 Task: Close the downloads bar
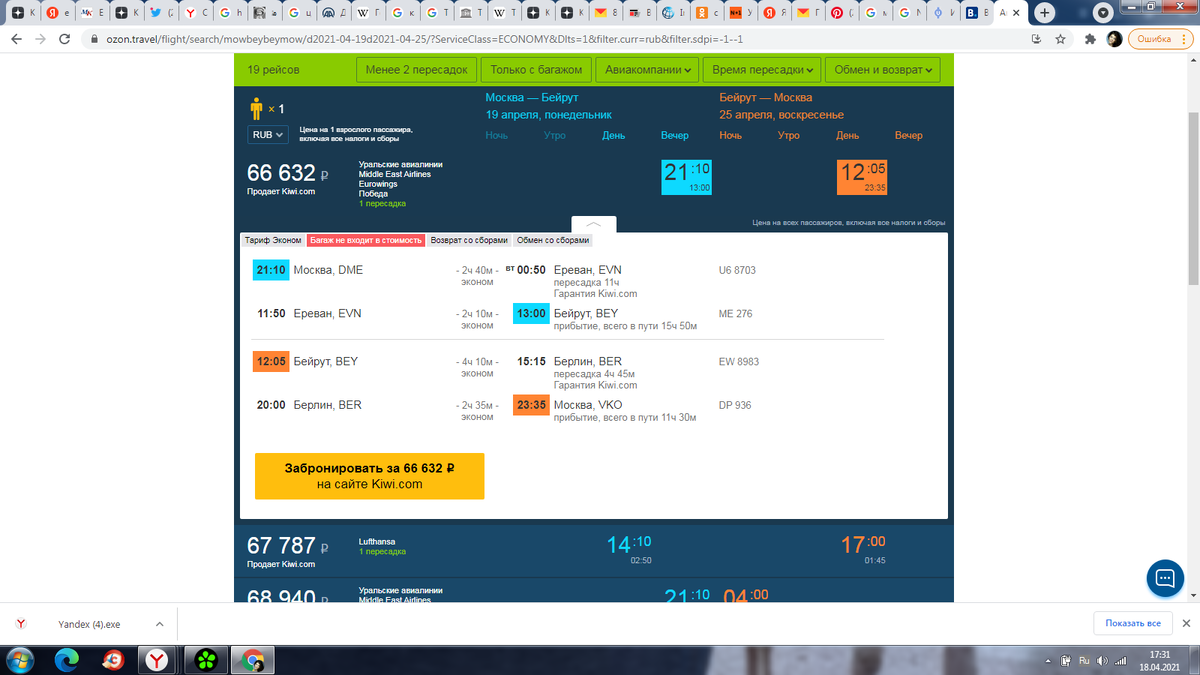[1185, 623]
